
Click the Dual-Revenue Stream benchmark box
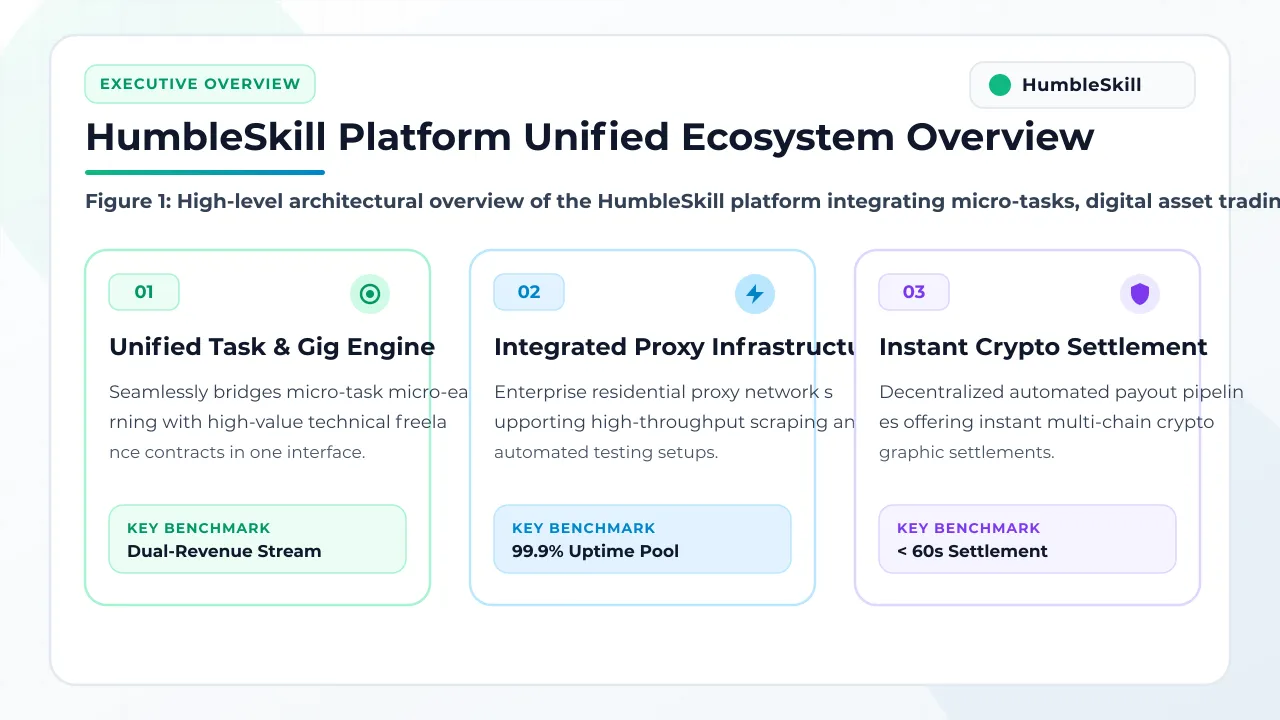258,539
